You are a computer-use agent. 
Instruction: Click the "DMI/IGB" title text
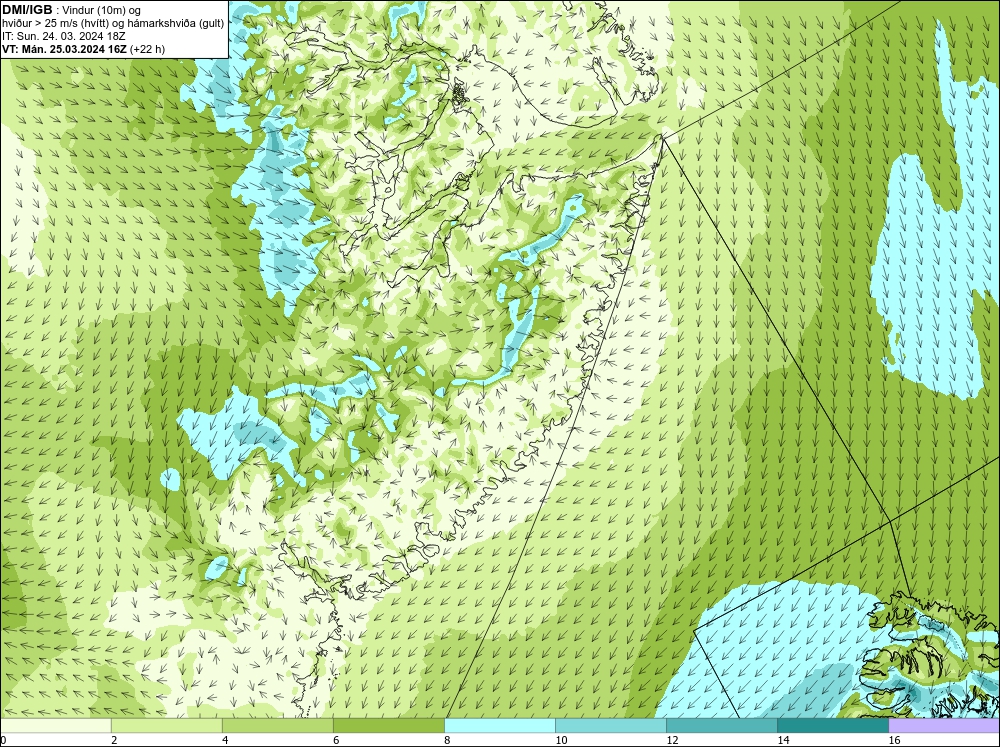click(x=27, y=10)
